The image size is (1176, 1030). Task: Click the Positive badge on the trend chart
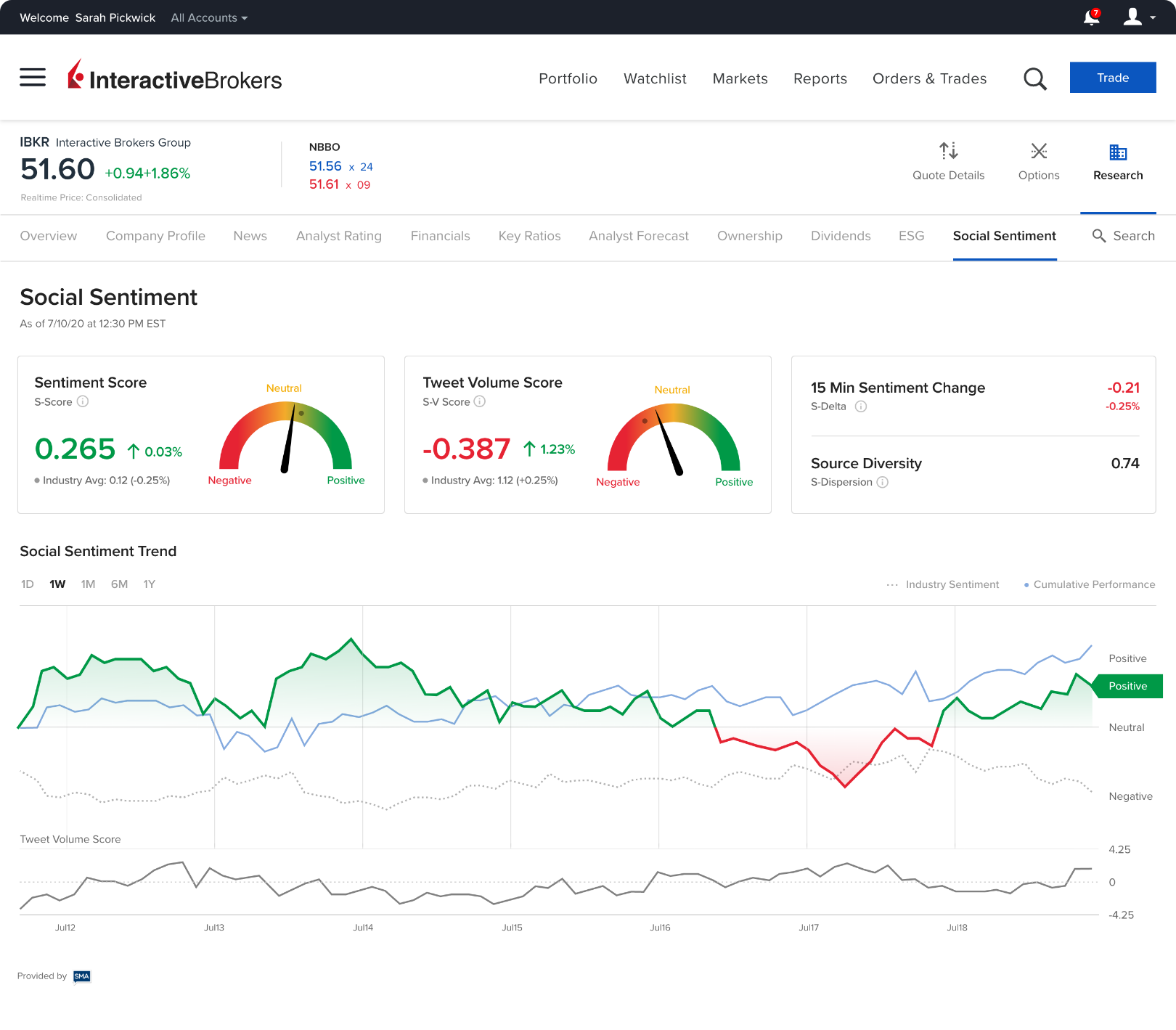point(1127,685)
